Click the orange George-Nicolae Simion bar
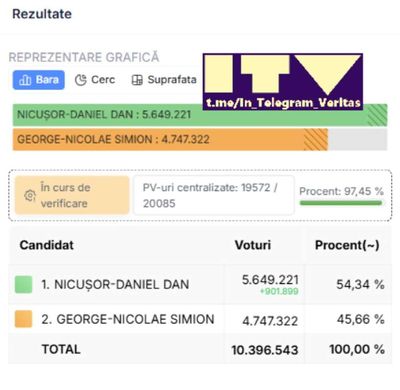400x390 pixels. pos(170,139)
